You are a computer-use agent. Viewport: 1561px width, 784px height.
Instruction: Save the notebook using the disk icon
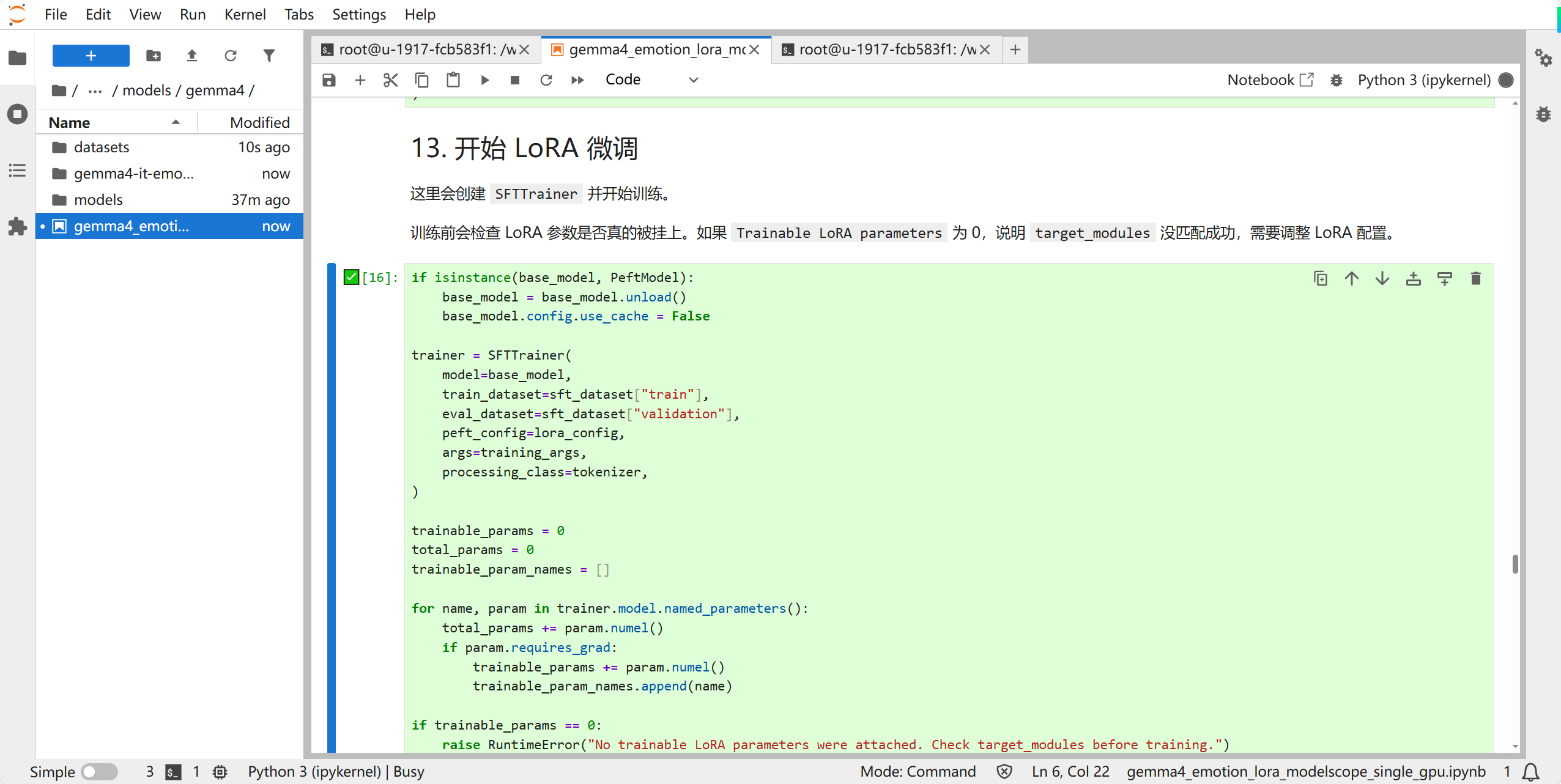[x=329, y=80]
